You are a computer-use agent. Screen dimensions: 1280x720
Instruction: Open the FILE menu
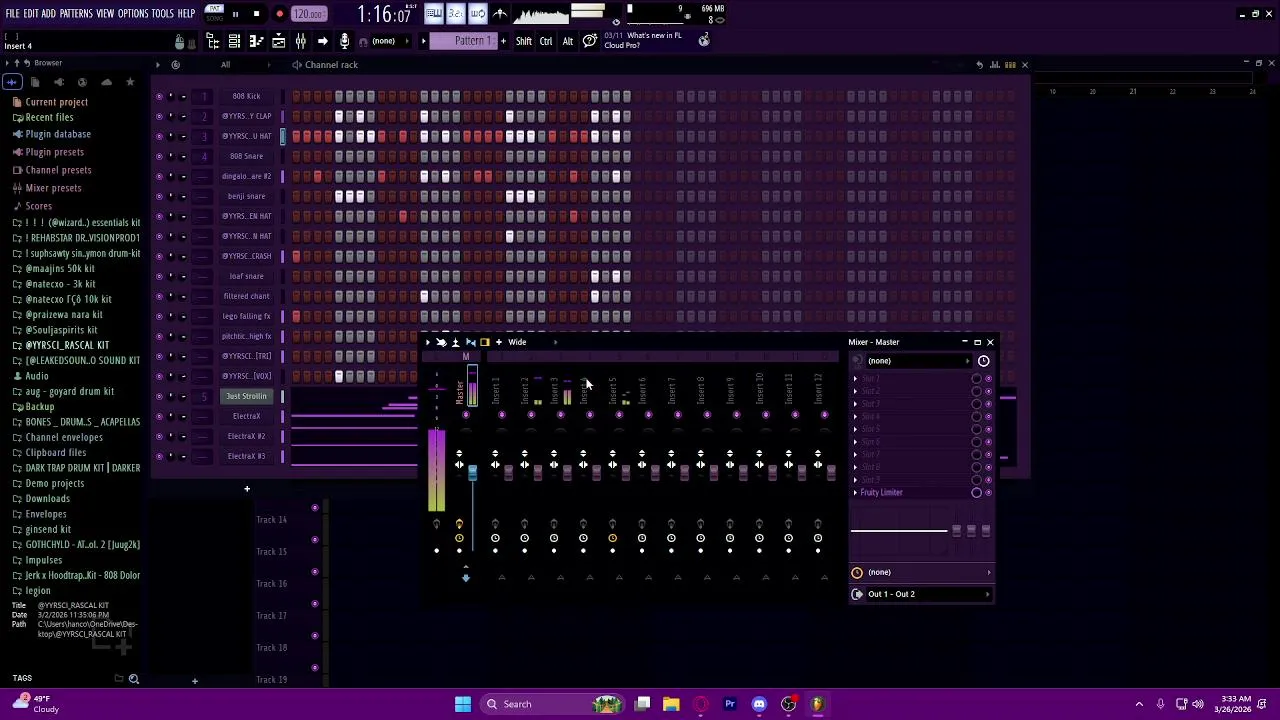point(12,14)
